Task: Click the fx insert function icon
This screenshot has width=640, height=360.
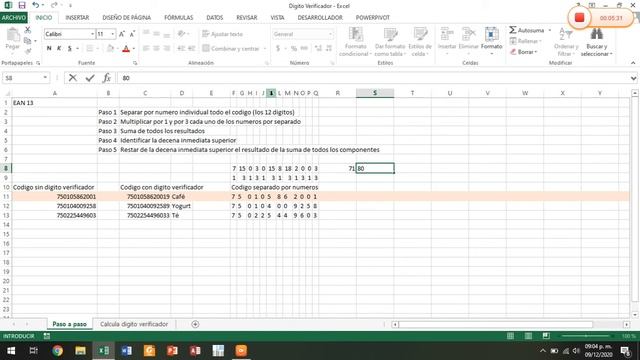Action: coord(107,78)
